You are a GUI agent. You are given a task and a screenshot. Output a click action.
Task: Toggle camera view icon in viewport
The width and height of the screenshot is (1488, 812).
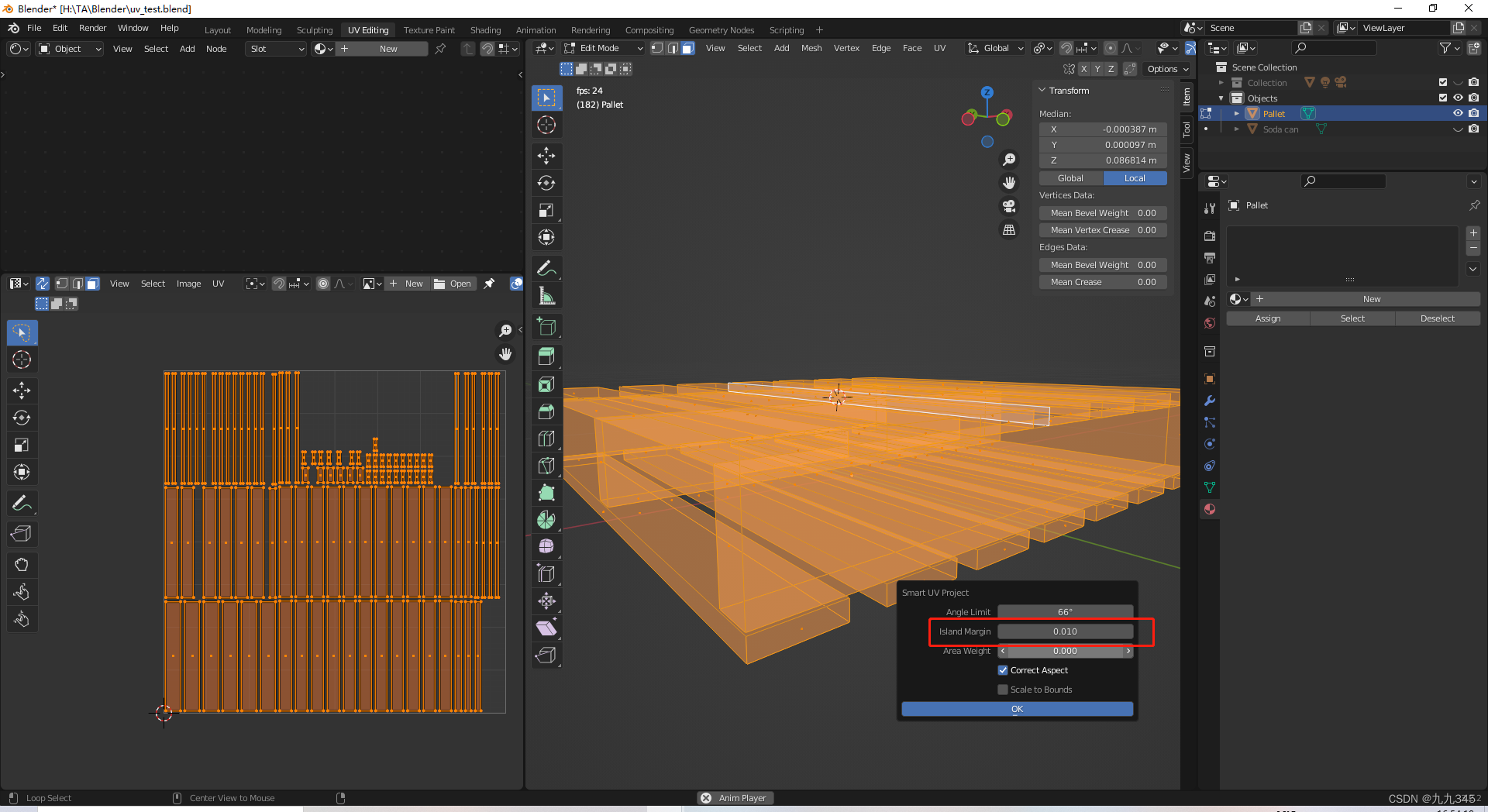[x=1009, y=206]
